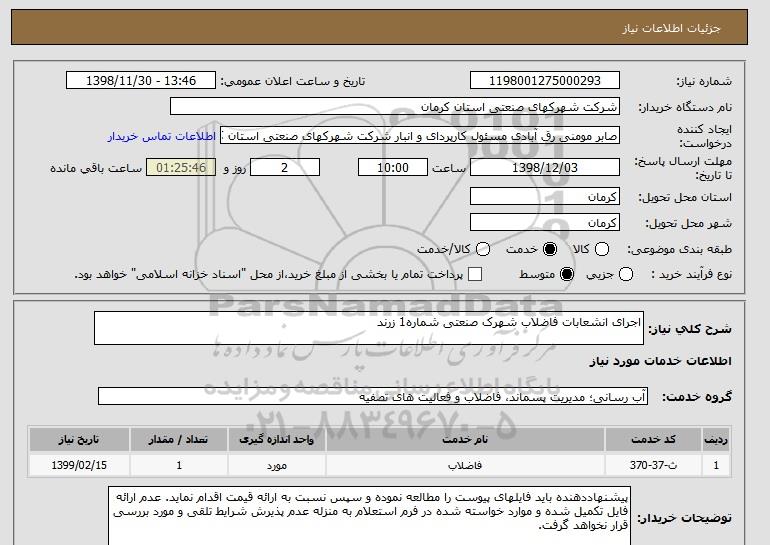
Task: Click the اطلاعات خدمات مورد نیاز section heading
Action: point(660,361)
